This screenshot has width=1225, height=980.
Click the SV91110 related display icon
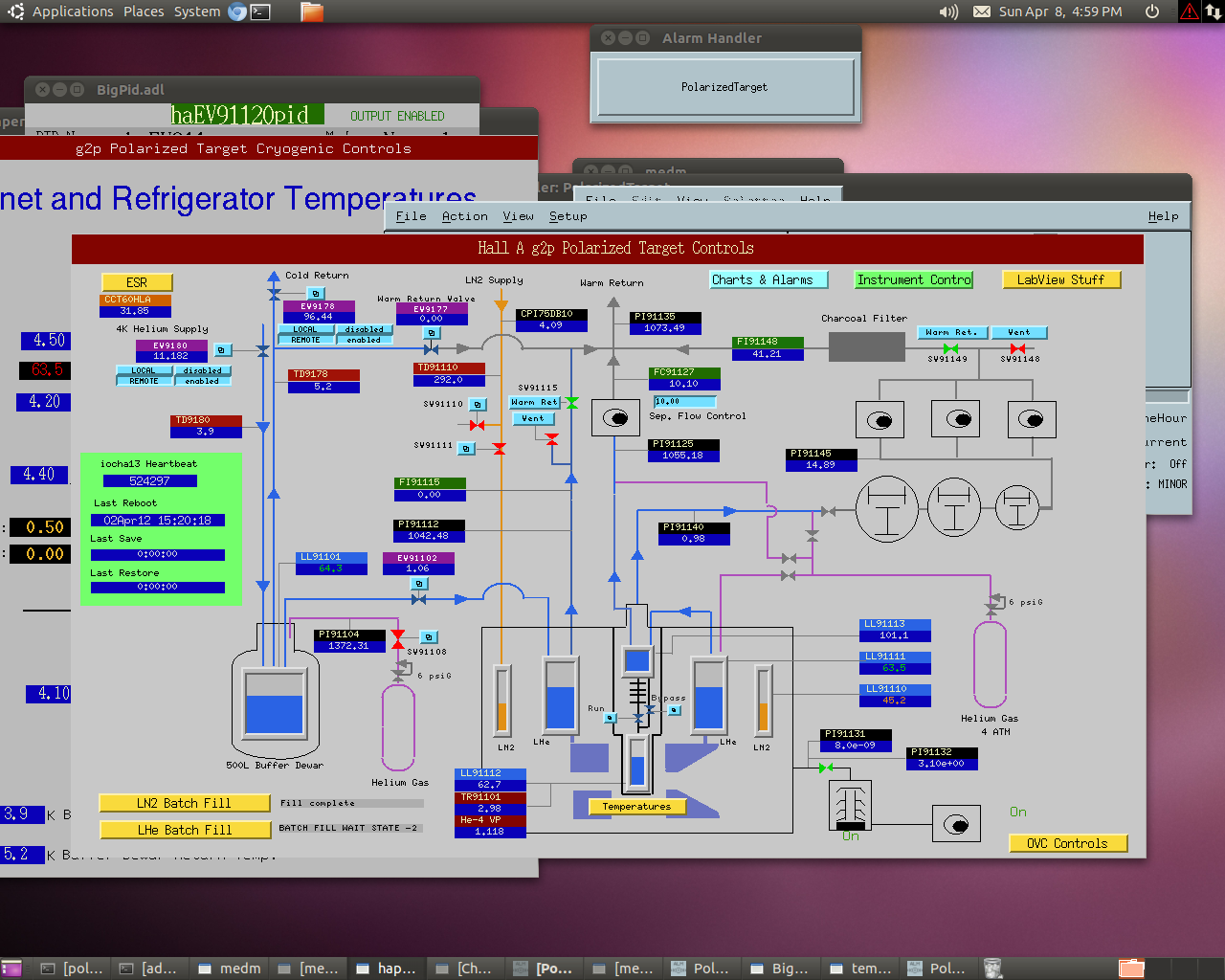(x=479, y=404)
